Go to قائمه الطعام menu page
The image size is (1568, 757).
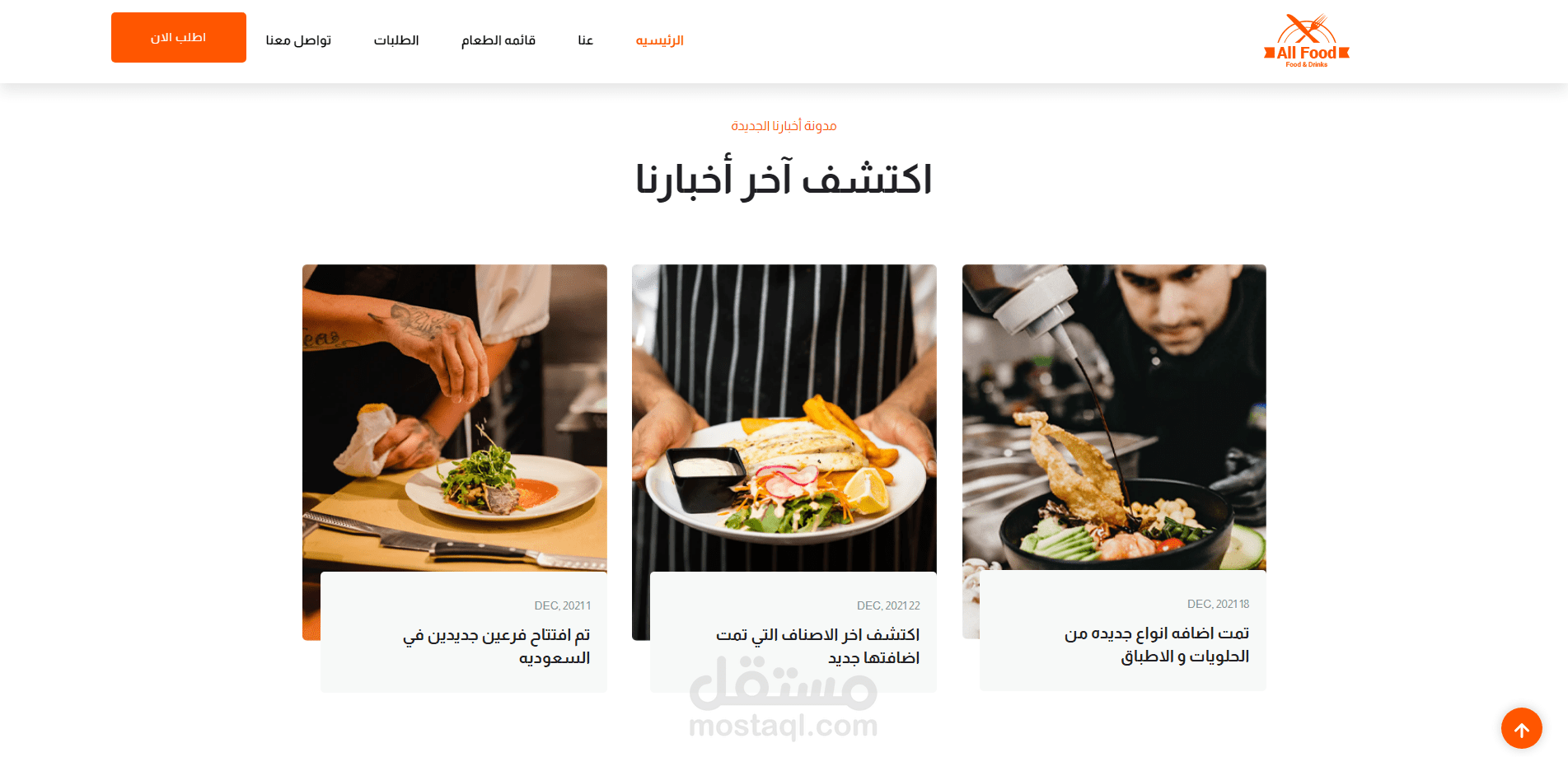(x=498, y=40)
